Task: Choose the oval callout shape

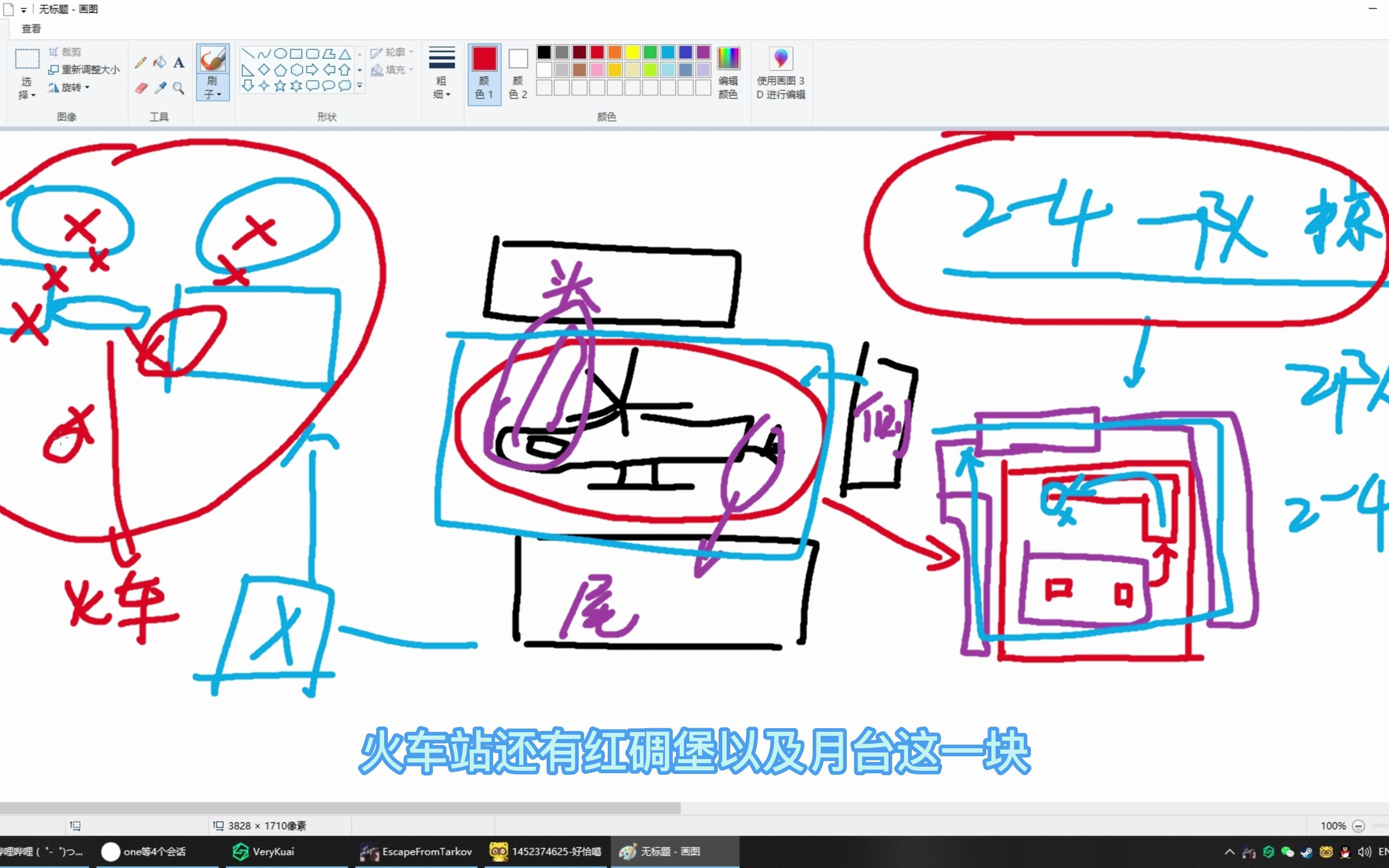Action: click(x=328, y=86)
